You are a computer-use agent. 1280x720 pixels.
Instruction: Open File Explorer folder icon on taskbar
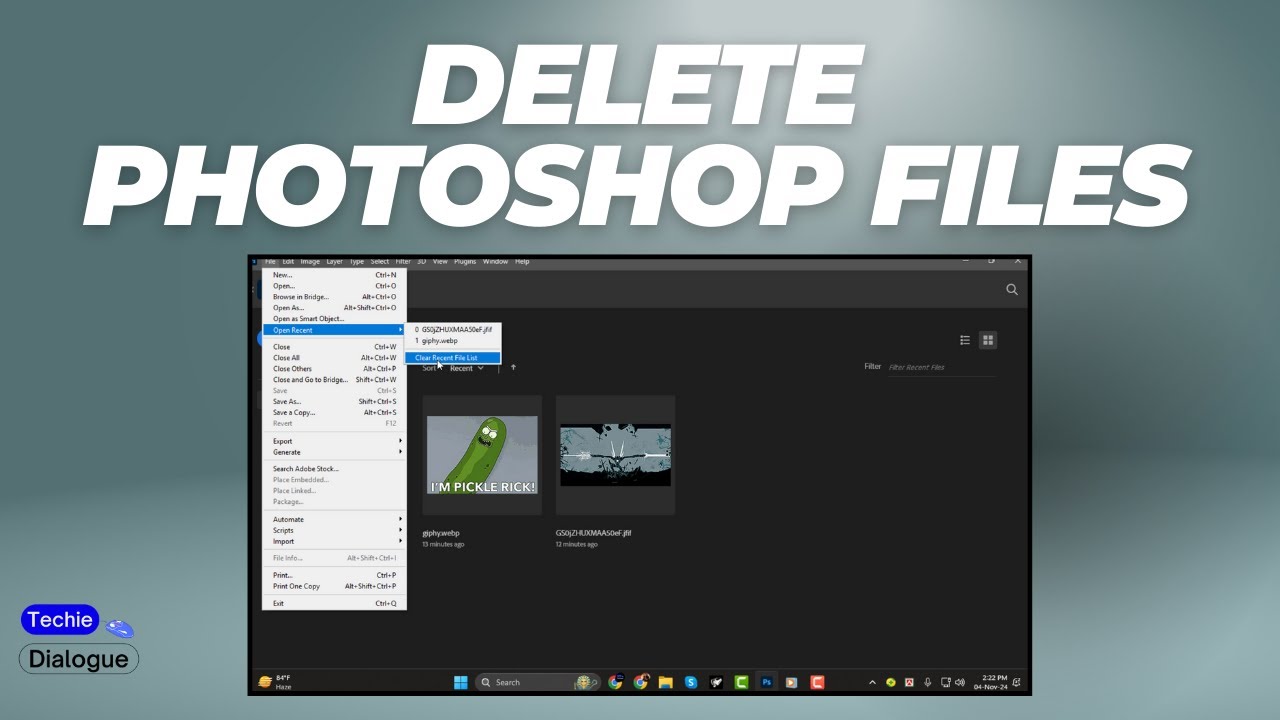665,682
